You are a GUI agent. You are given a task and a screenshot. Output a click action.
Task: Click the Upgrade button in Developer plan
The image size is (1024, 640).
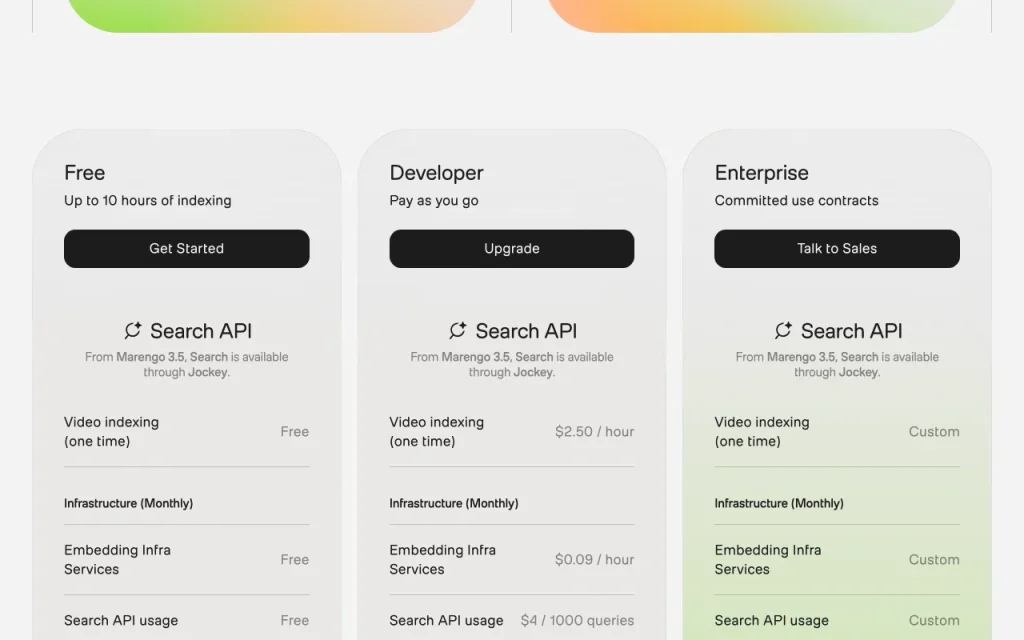tap(511, 248)
